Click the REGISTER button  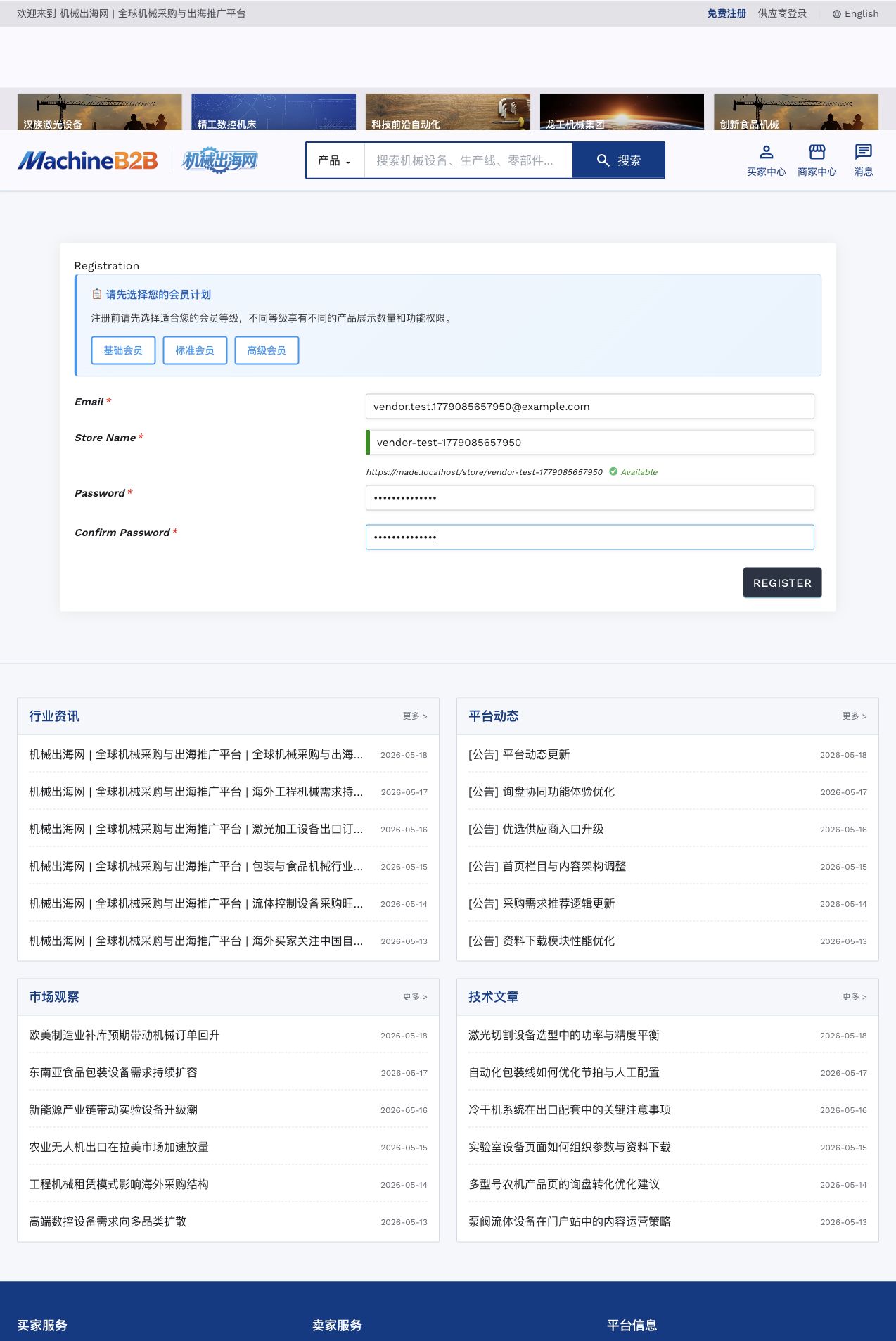point(782,583)
